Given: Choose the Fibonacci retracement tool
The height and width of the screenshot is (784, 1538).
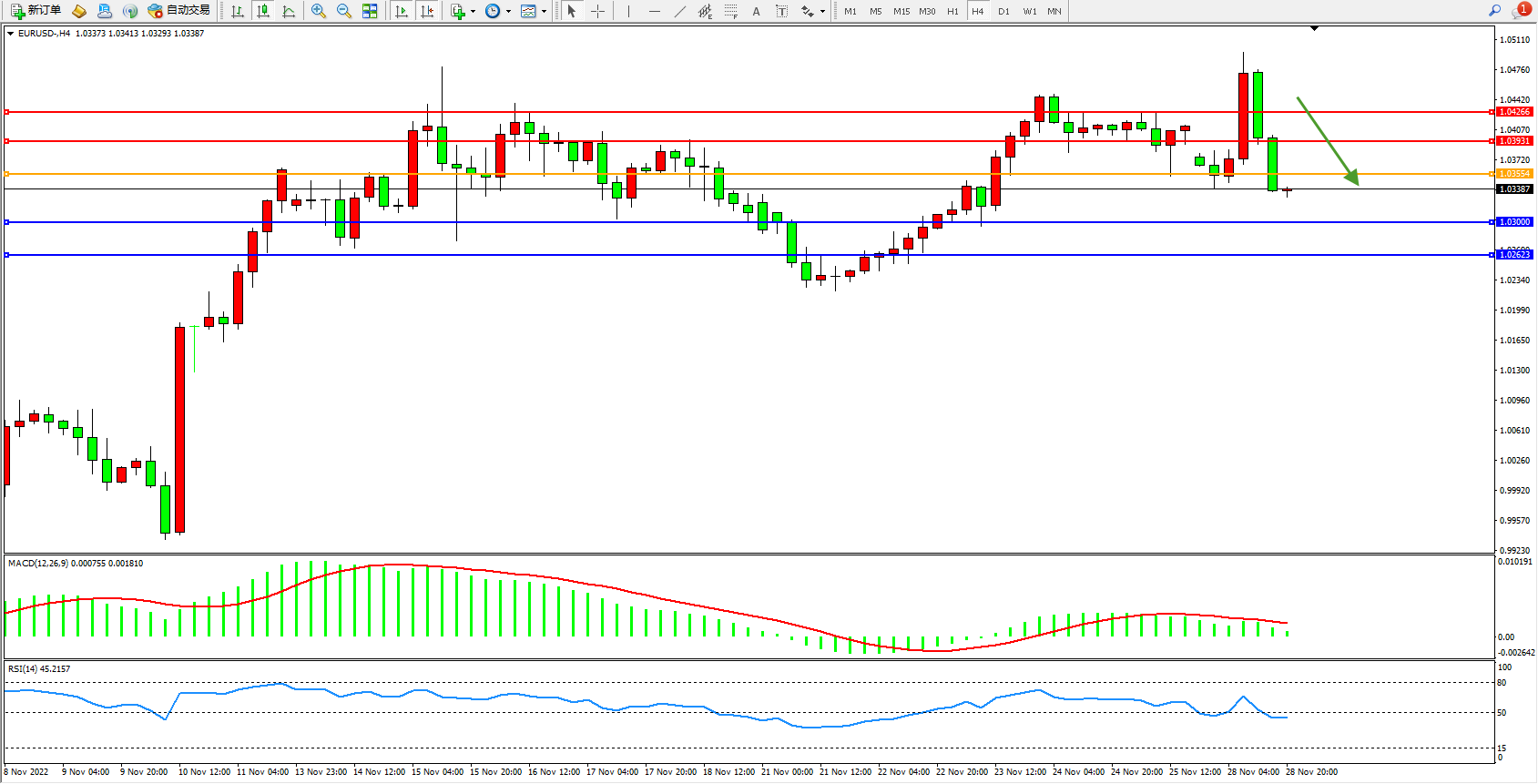Looking at the screenshot, I should [x=730, y=11].
